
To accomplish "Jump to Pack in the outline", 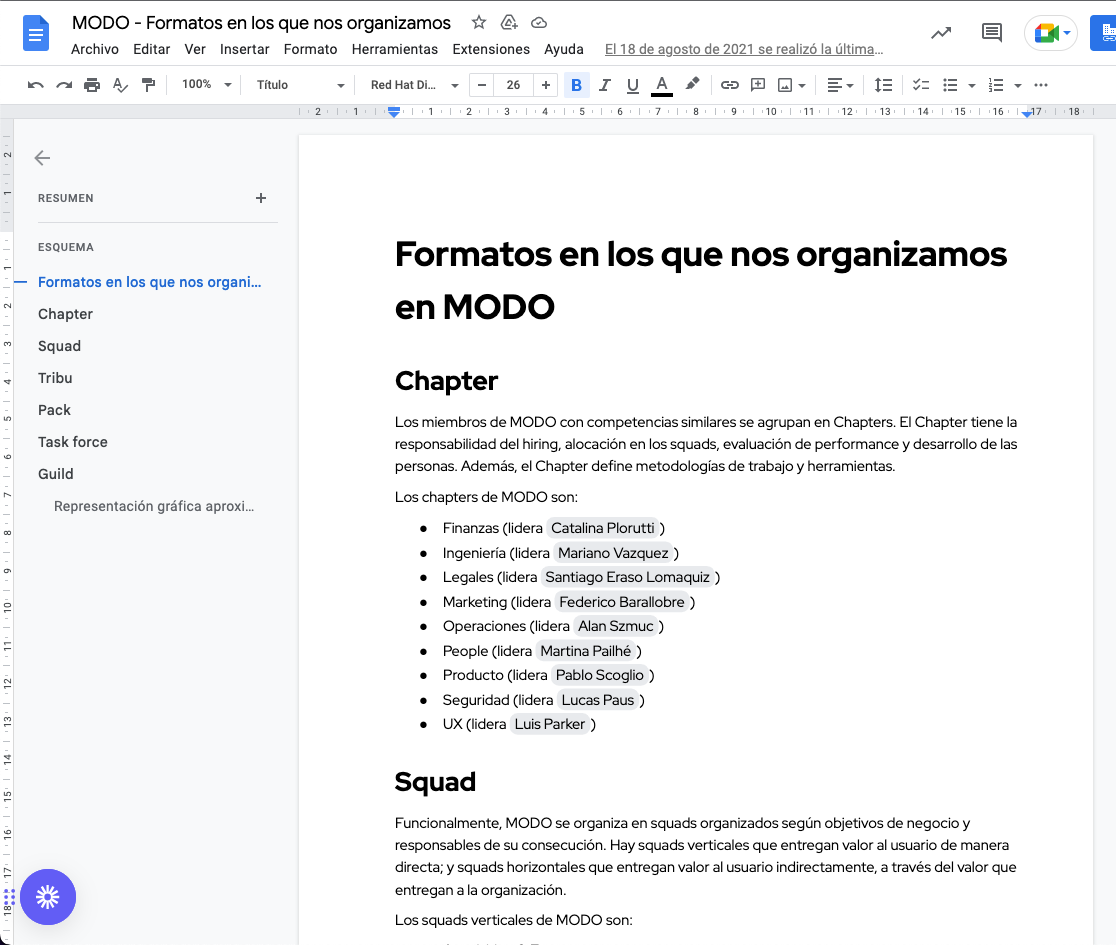I will (54, 410).
